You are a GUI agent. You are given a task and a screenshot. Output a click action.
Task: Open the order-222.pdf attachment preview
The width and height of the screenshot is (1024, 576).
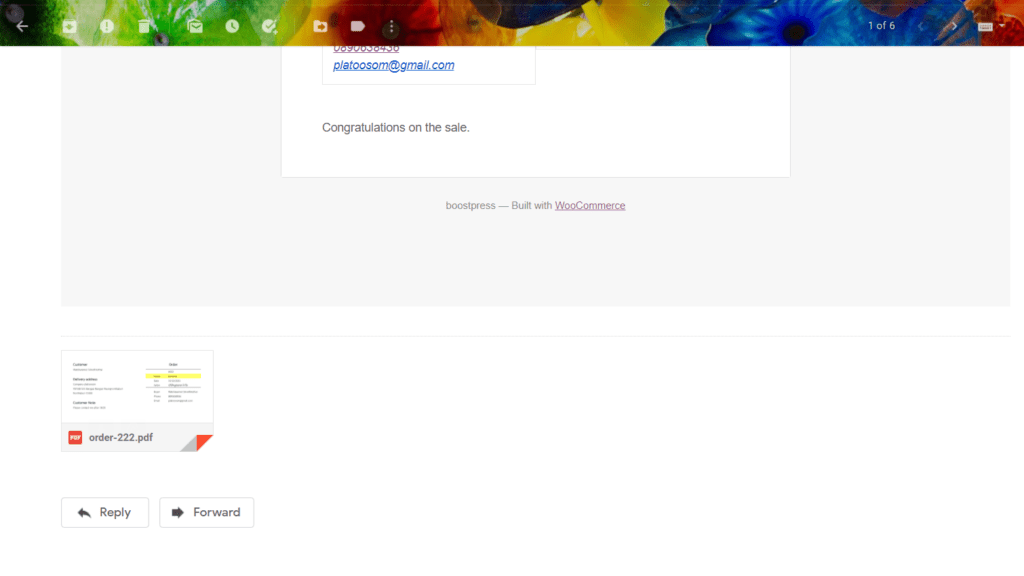tap(137, 401)
